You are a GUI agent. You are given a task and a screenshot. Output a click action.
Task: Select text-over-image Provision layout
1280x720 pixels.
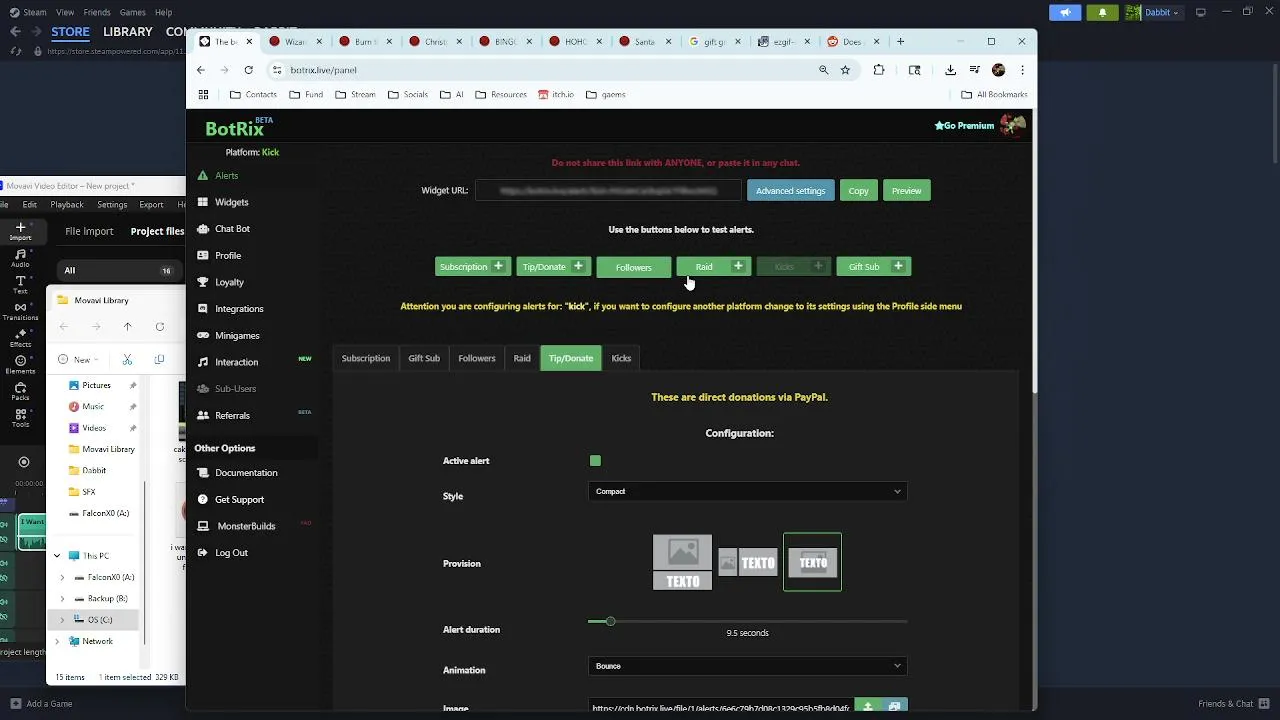coord(812,562)
